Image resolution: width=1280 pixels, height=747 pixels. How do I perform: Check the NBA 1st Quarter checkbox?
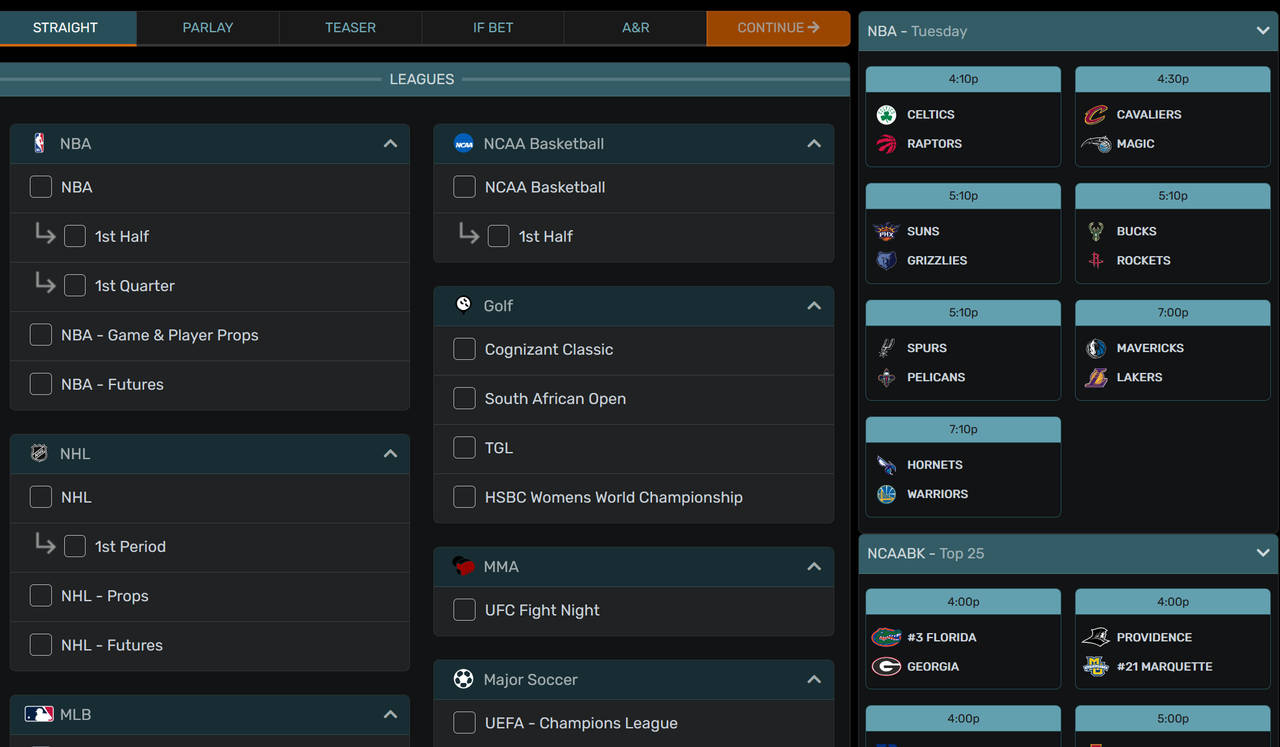coord(75,285)
